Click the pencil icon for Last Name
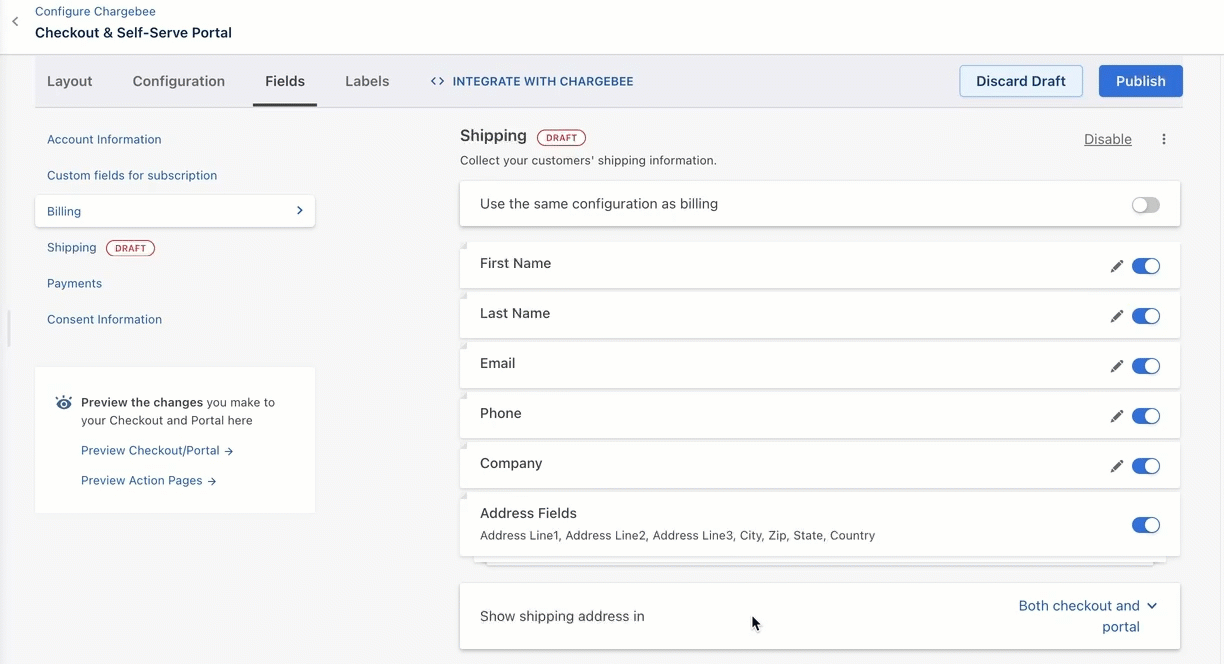This screenshot has height=664, width=1224. click(x=1117, y=316)
